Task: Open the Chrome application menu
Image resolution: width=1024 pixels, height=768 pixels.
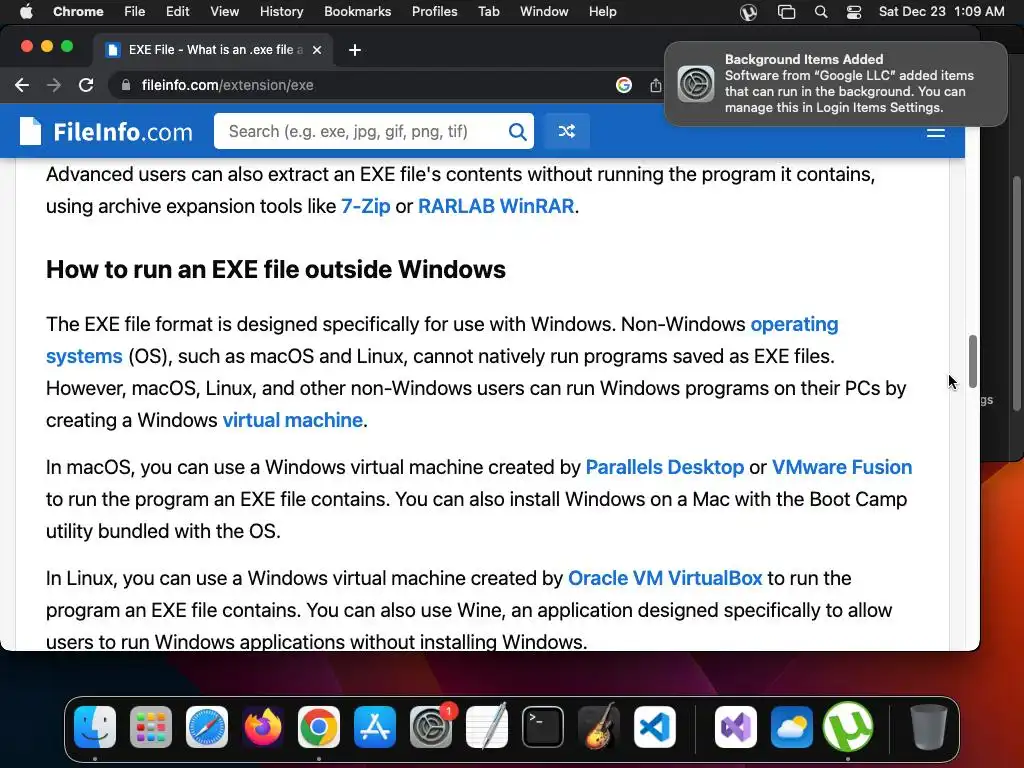Action: click(x=78, y=12)
